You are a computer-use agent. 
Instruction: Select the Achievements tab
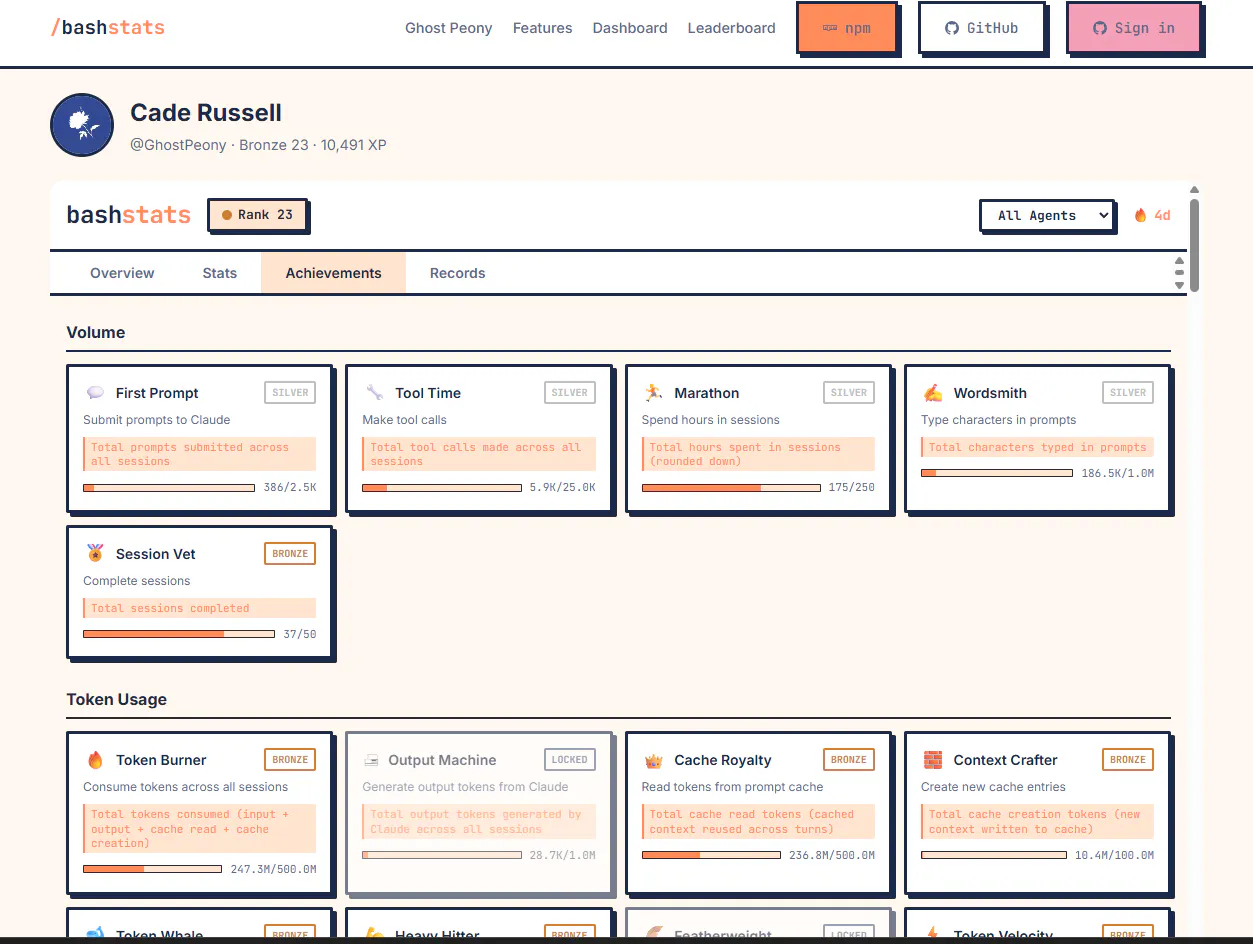click(333, 273)
